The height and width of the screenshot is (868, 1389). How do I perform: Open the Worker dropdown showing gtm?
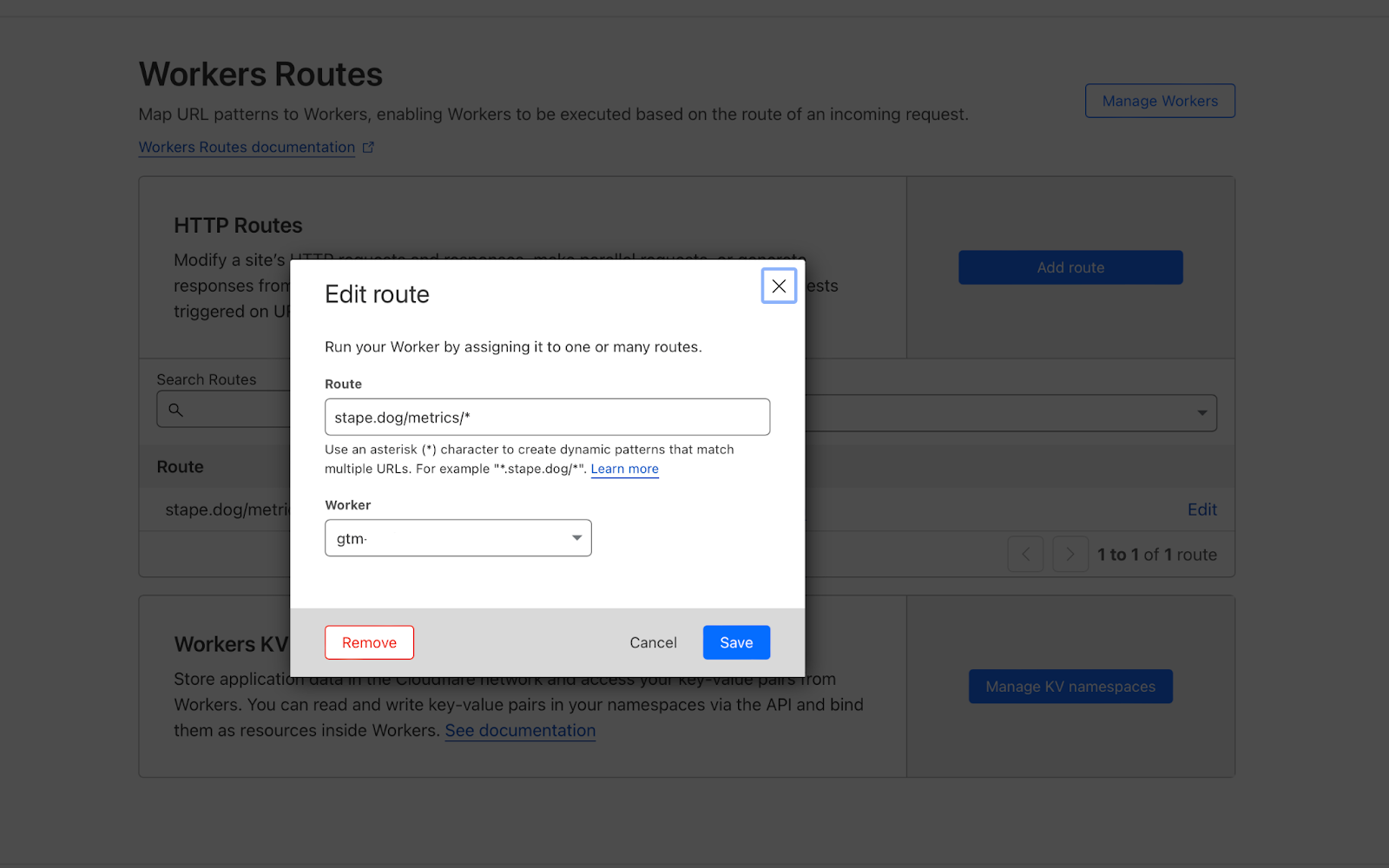point(458,538)
